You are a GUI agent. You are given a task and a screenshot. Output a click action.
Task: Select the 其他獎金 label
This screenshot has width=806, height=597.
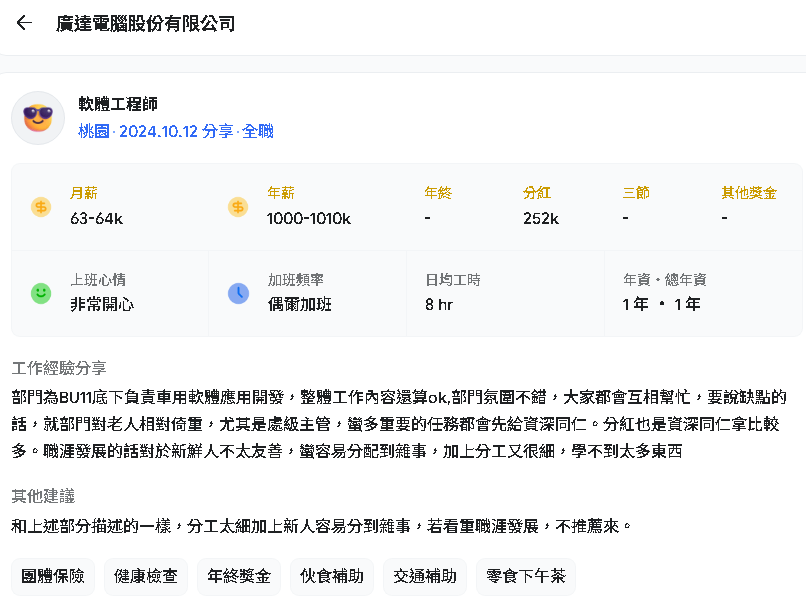(749, 193)
